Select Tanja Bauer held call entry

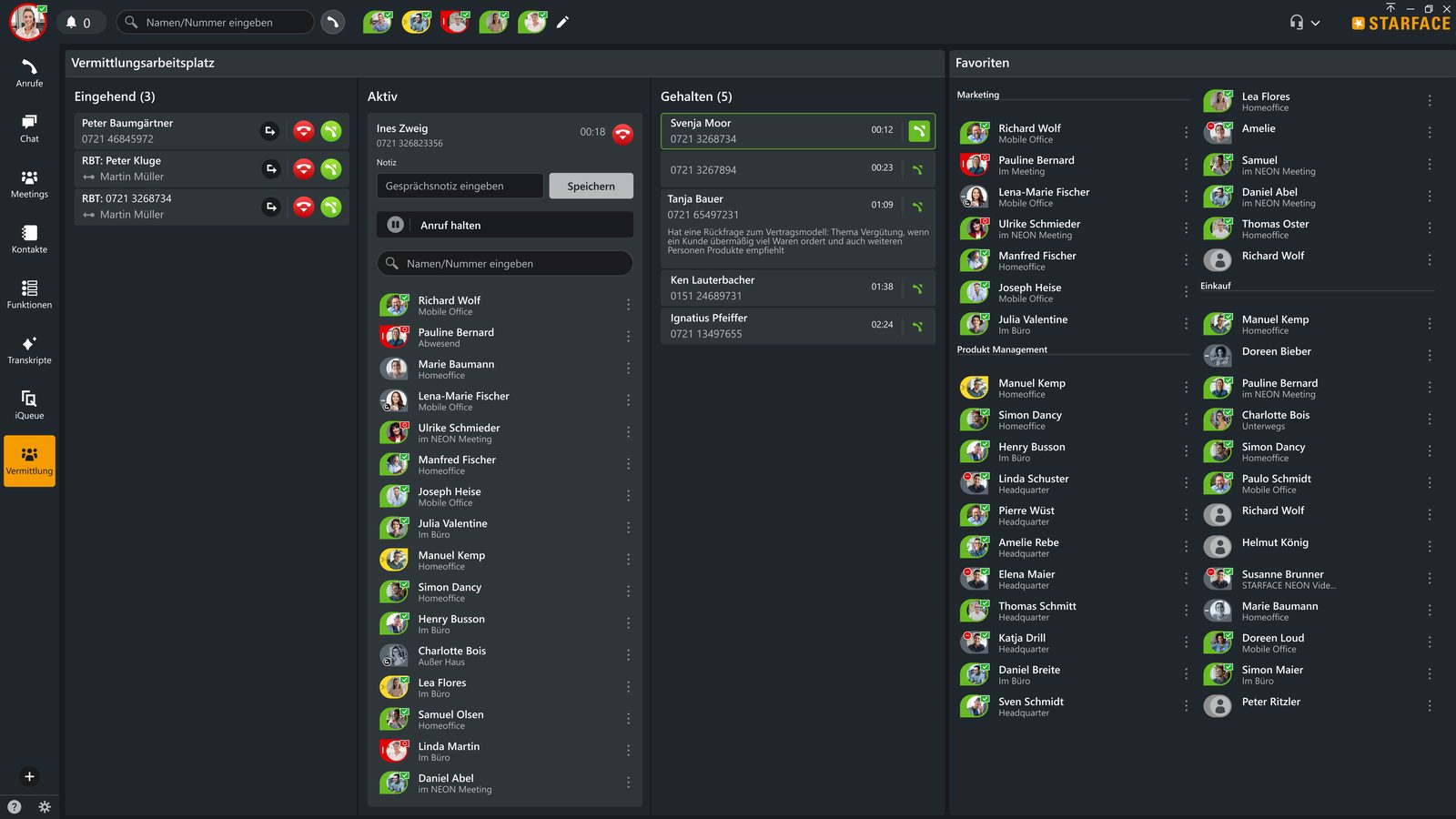[798, 227]
